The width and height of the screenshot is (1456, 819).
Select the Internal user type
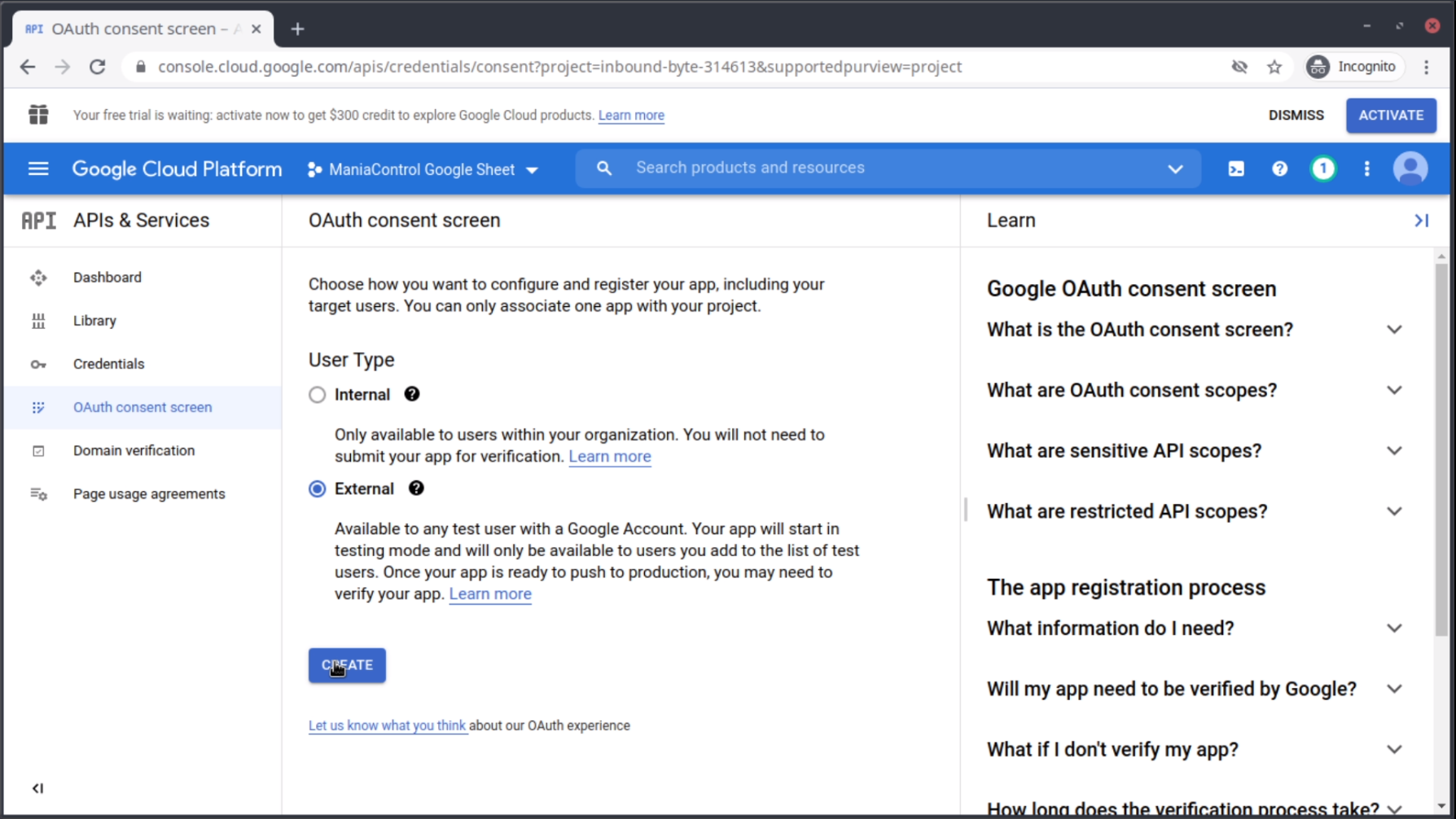click(x=318, y=396)
